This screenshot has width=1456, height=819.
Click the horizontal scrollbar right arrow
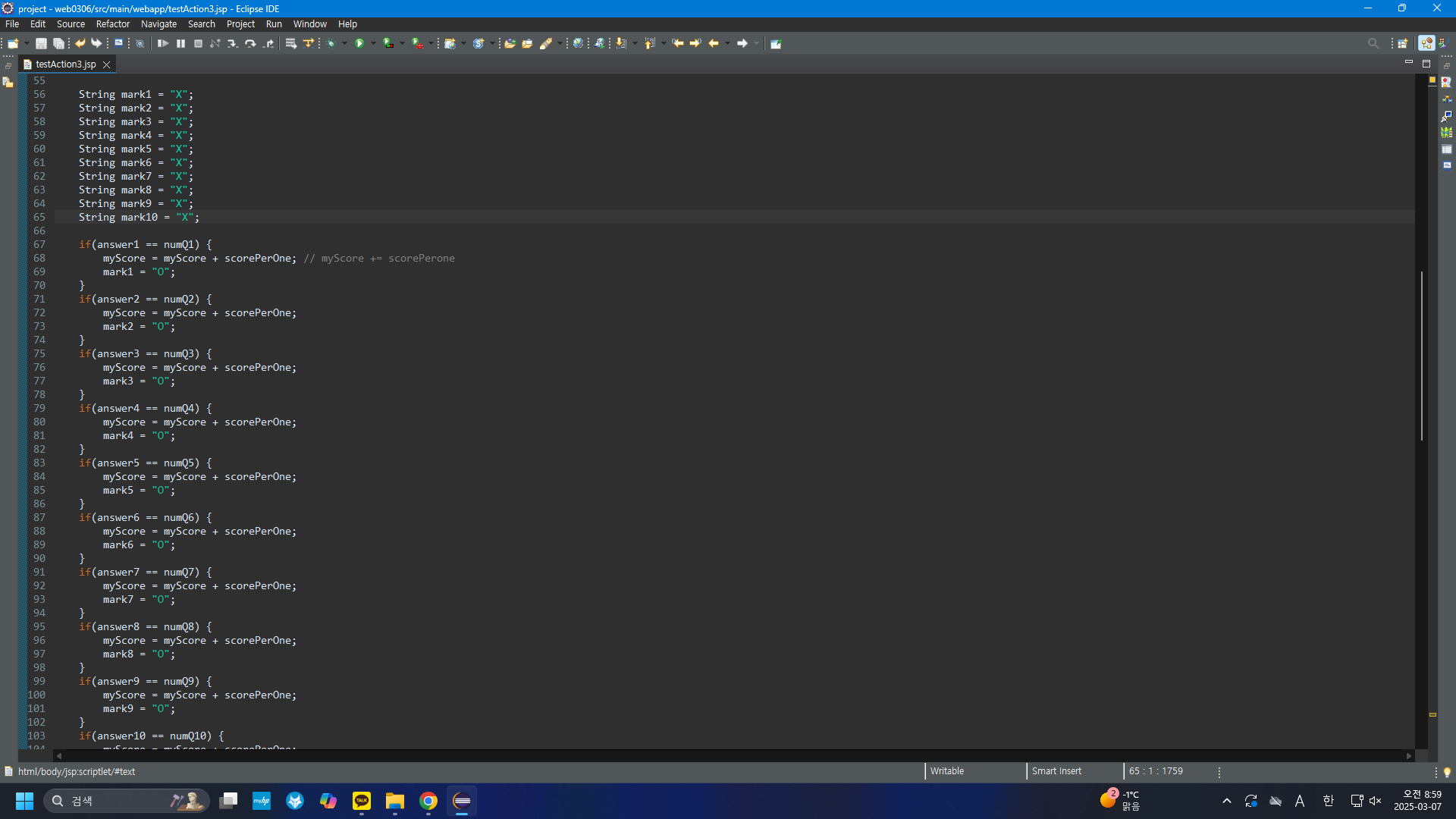click(1409, 756)
